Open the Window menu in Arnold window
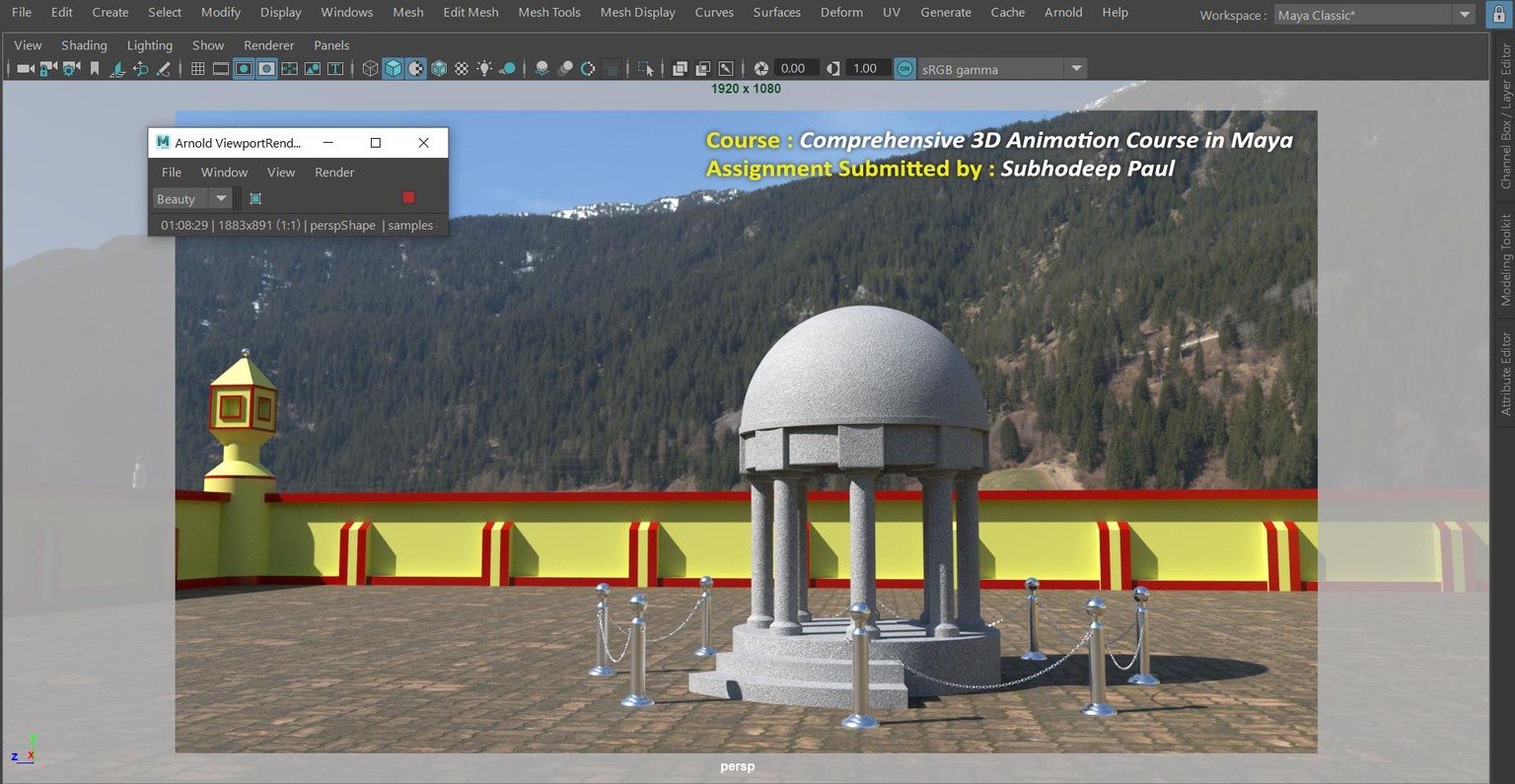 click(224, 172)
